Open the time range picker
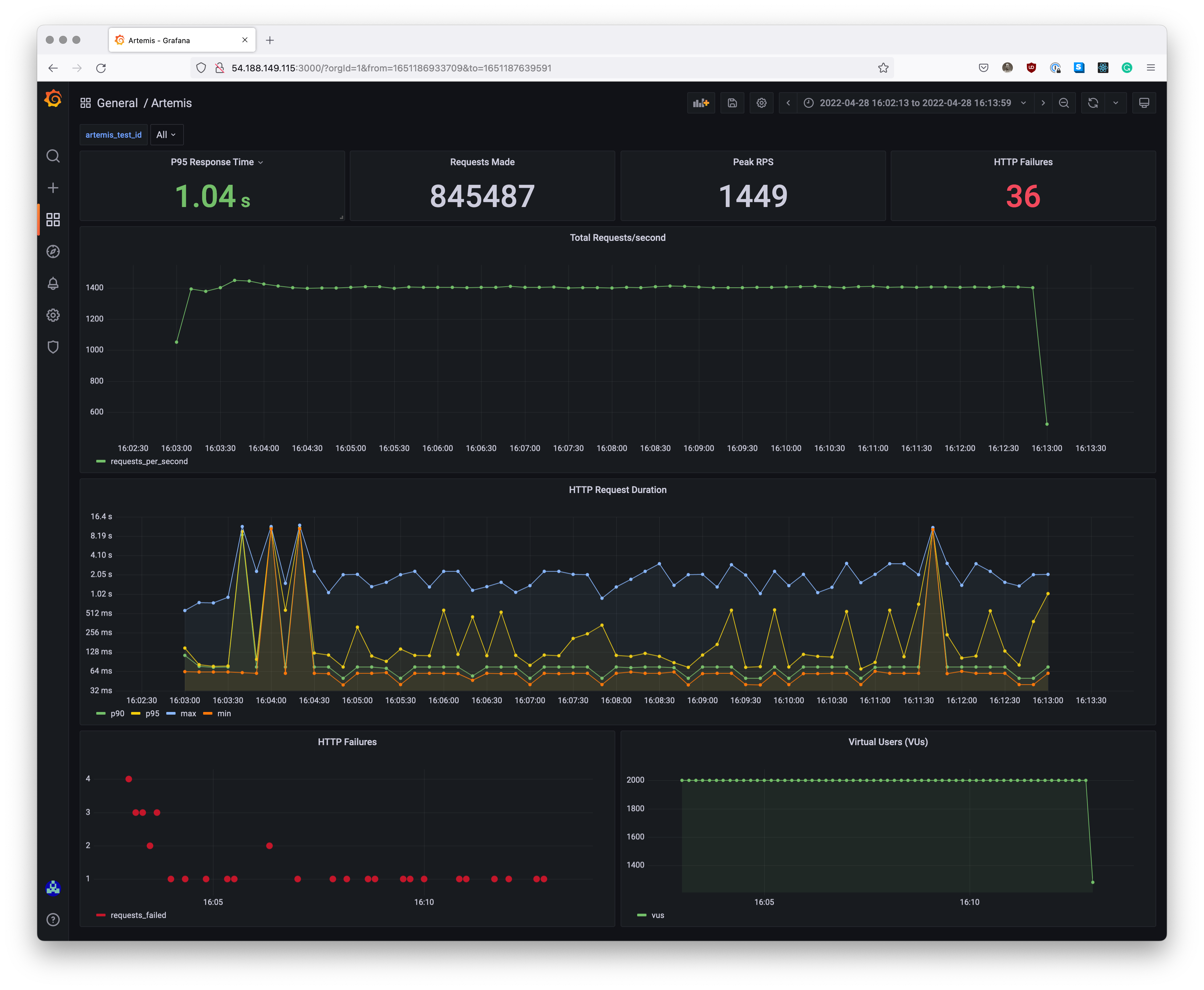 915,103
